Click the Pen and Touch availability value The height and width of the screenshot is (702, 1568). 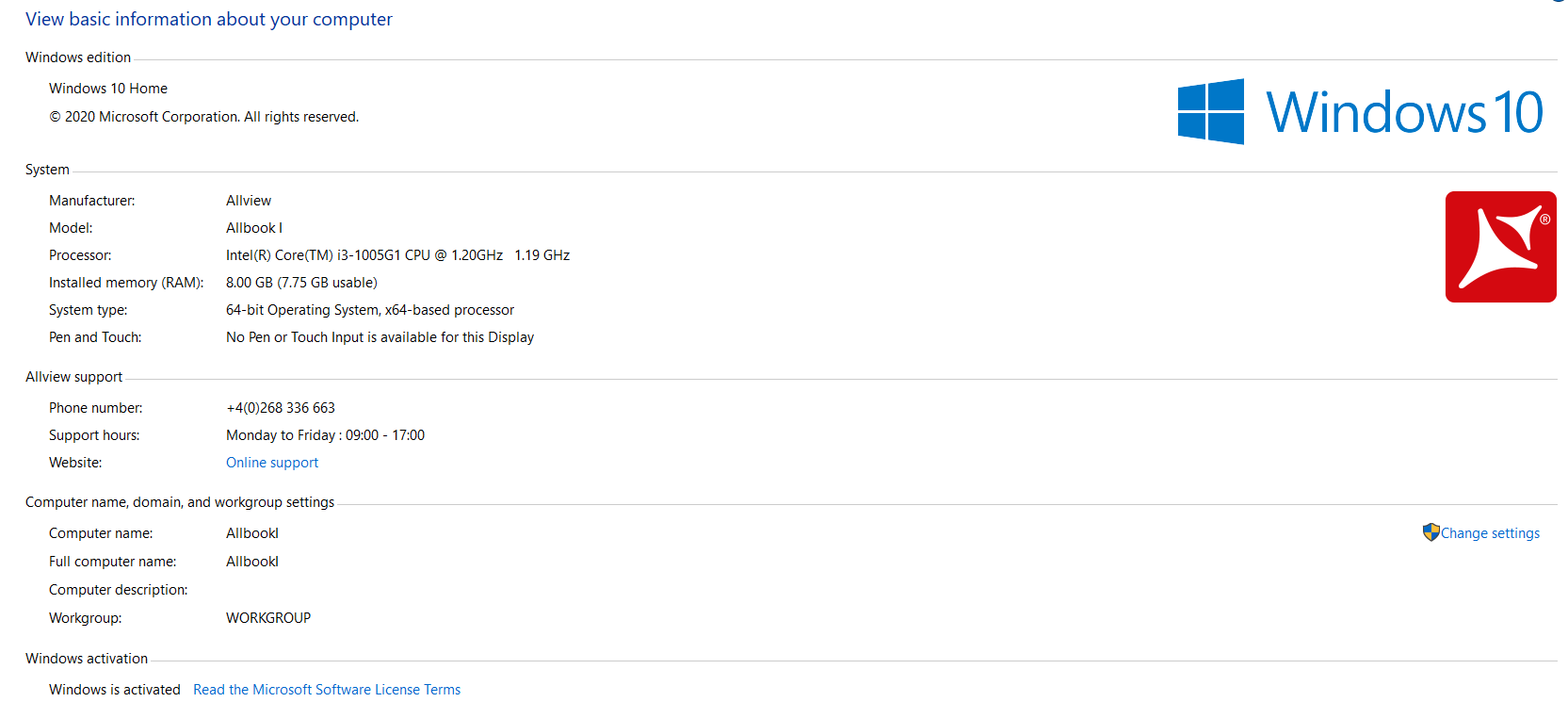click(380, 337)
